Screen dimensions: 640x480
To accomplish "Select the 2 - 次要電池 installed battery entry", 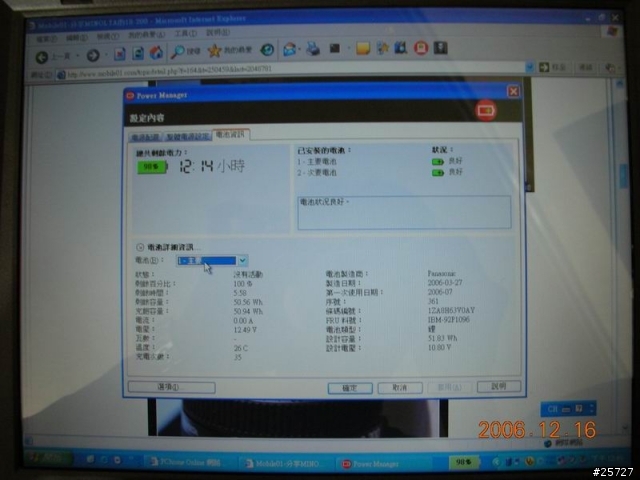I will point(317,173).
